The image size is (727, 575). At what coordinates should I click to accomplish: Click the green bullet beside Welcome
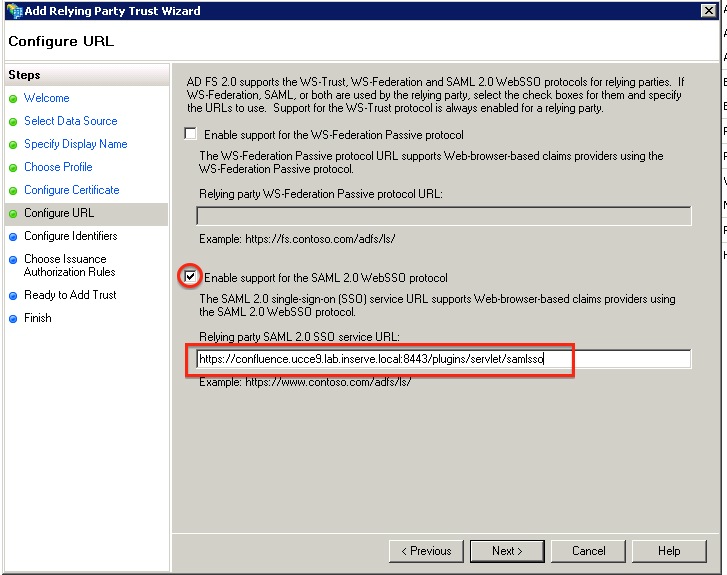[13, 99]
